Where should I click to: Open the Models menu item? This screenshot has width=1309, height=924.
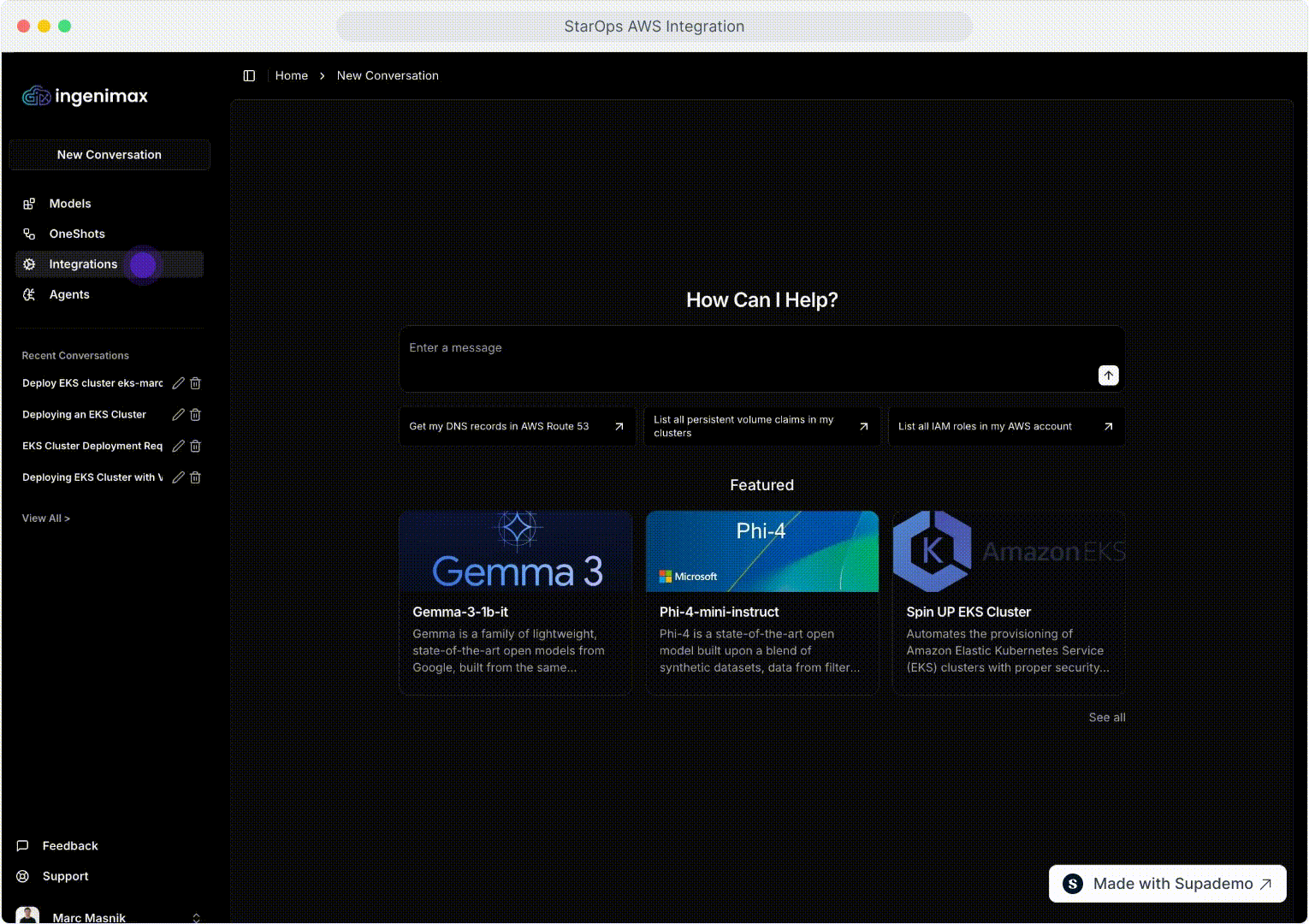coord(69,204)
